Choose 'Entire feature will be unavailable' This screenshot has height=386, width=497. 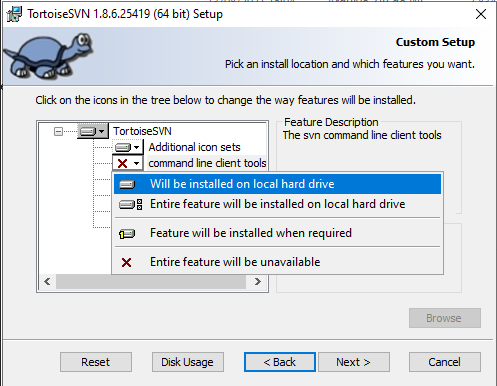point(277,262)
